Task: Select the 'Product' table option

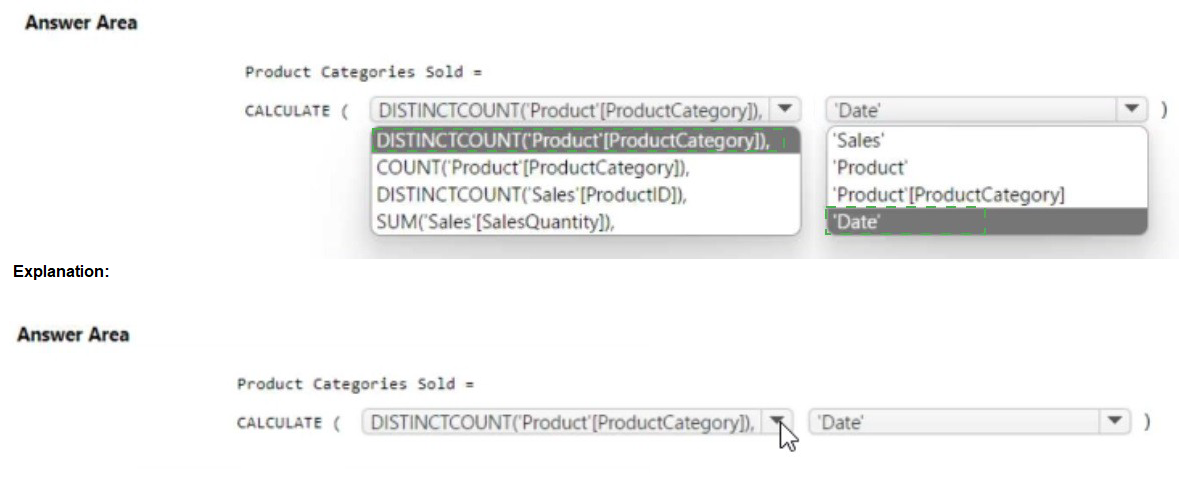Action: click(x=870, y=168)
